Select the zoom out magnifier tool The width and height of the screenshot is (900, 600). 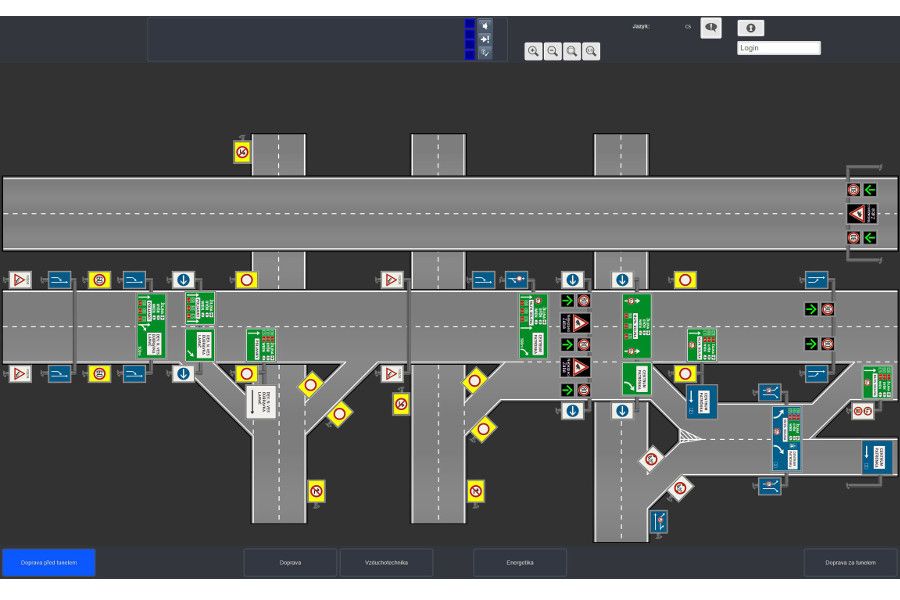point(552,50)
